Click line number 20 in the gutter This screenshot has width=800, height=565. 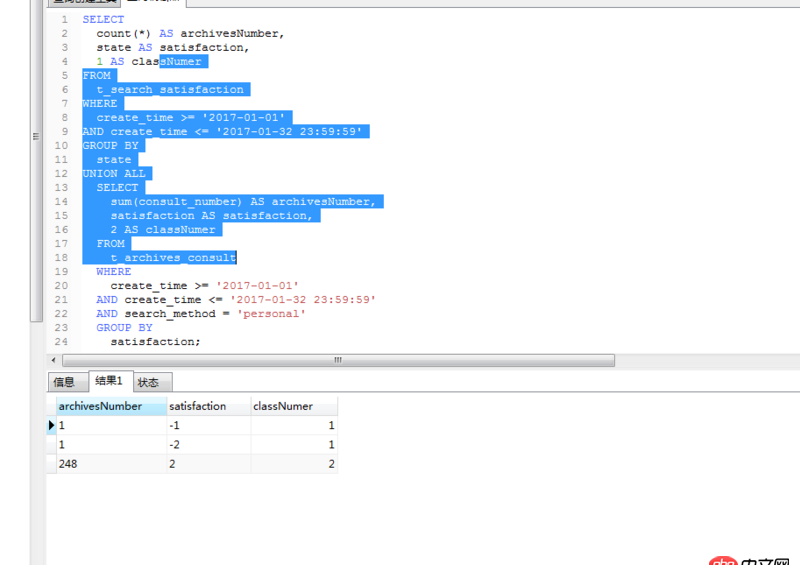(62, 285)
